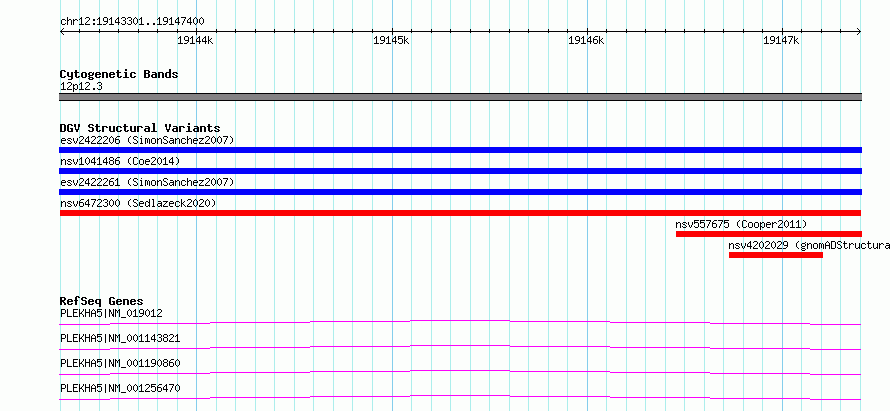Click the red bar under nsv6472300

pyautogui.click(x=460, y=213)
